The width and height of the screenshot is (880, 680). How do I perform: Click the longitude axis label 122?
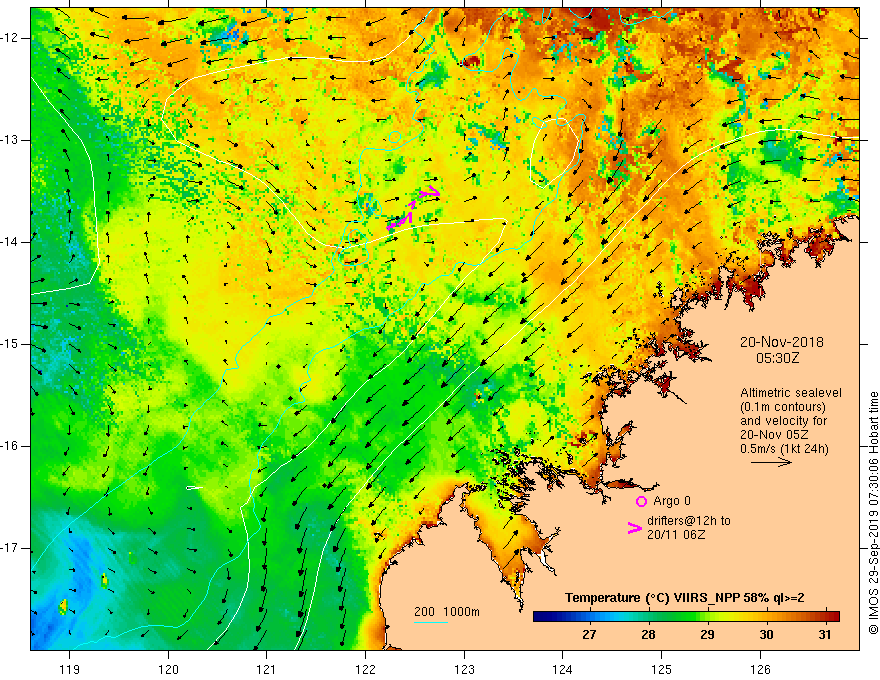click(x=365, y=670)
